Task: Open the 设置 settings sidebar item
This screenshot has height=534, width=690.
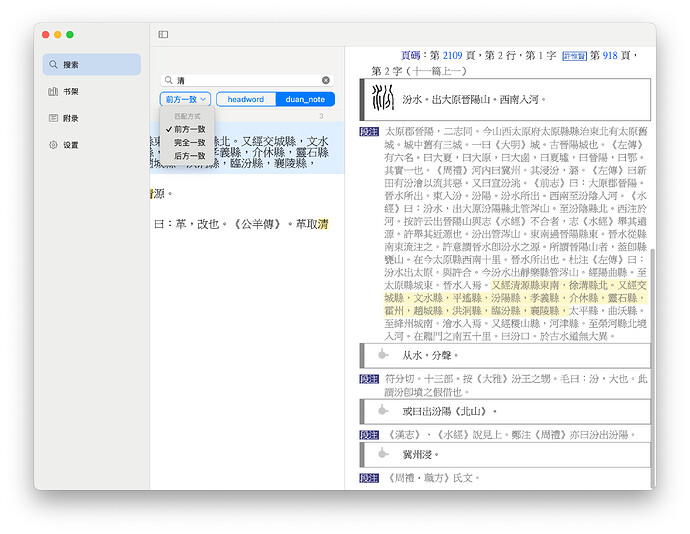Action: pyautogui.click(x=92, y=145)
